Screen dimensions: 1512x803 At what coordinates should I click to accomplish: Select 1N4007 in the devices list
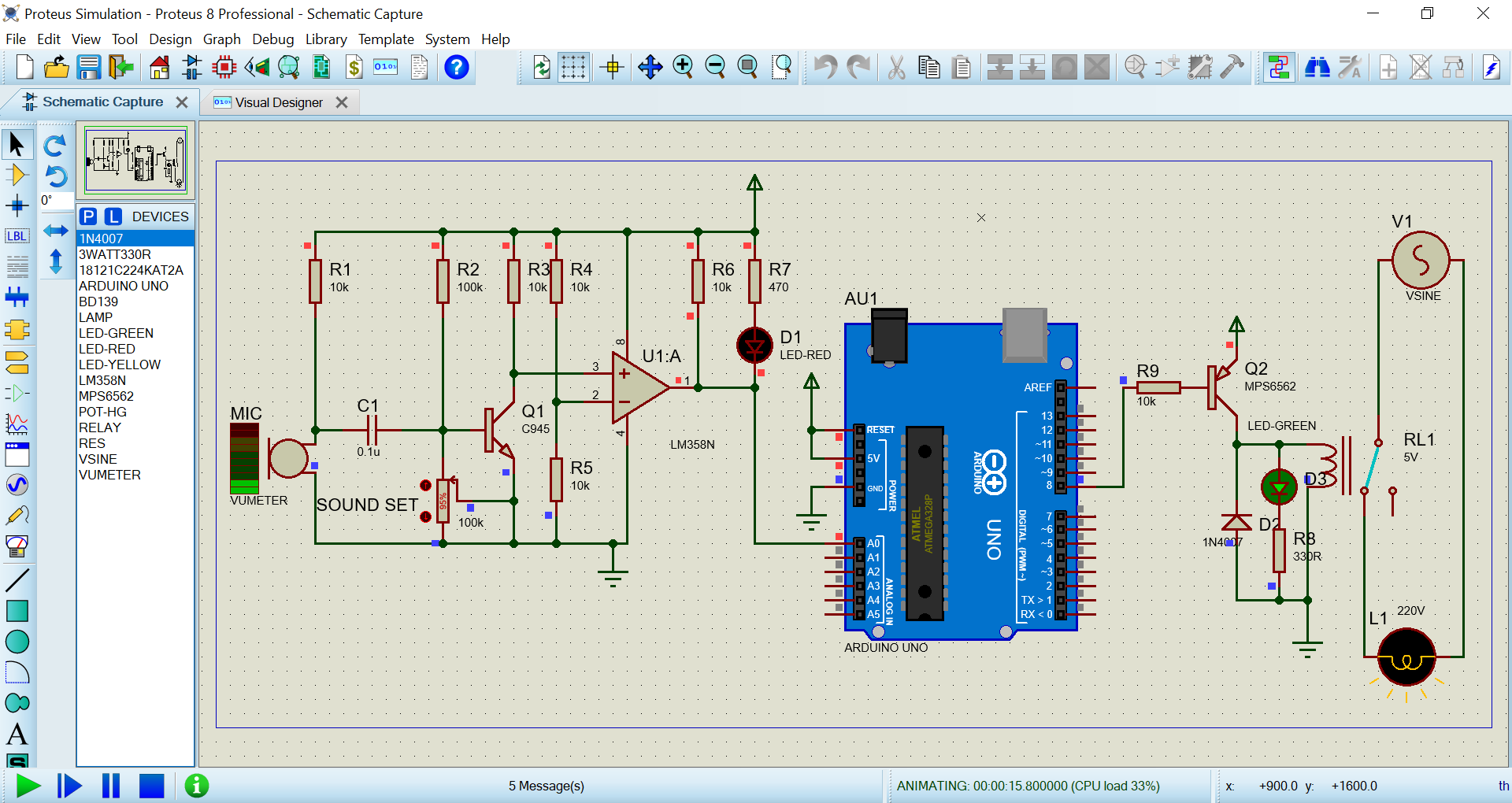pyautogui.click(x=135, y=239)
